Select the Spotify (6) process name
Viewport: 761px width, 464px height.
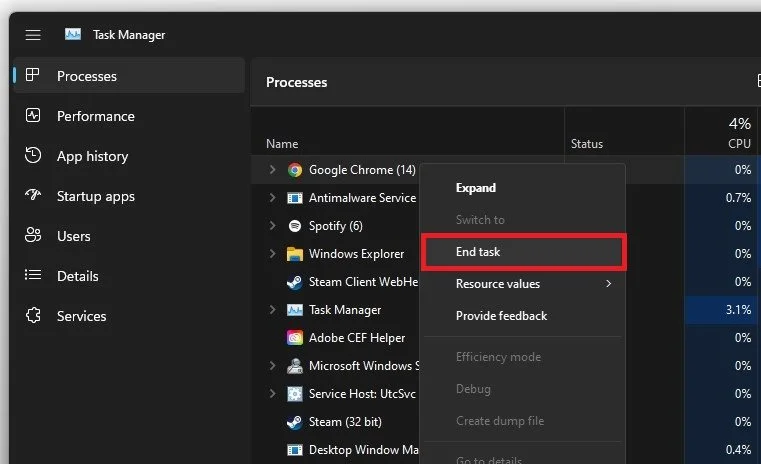point(336,226)
